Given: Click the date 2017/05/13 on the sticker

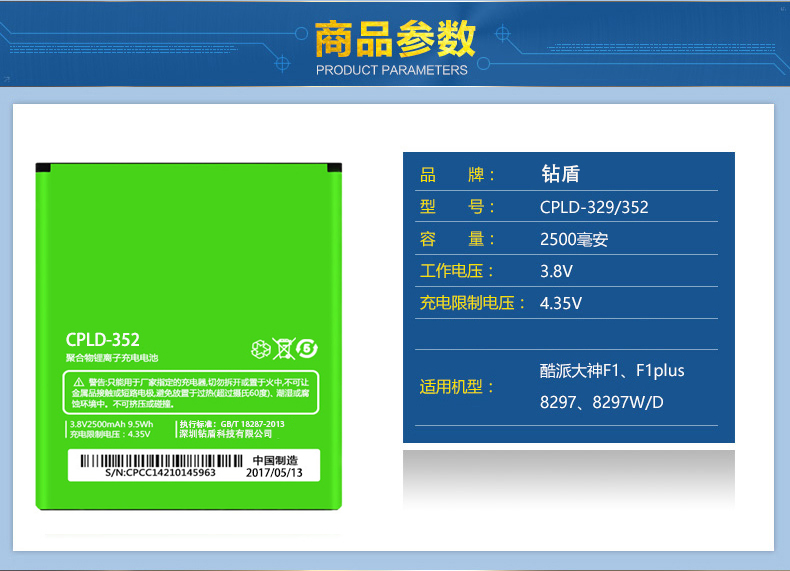Looking at the screenshot, I should [x=273, y=472].
